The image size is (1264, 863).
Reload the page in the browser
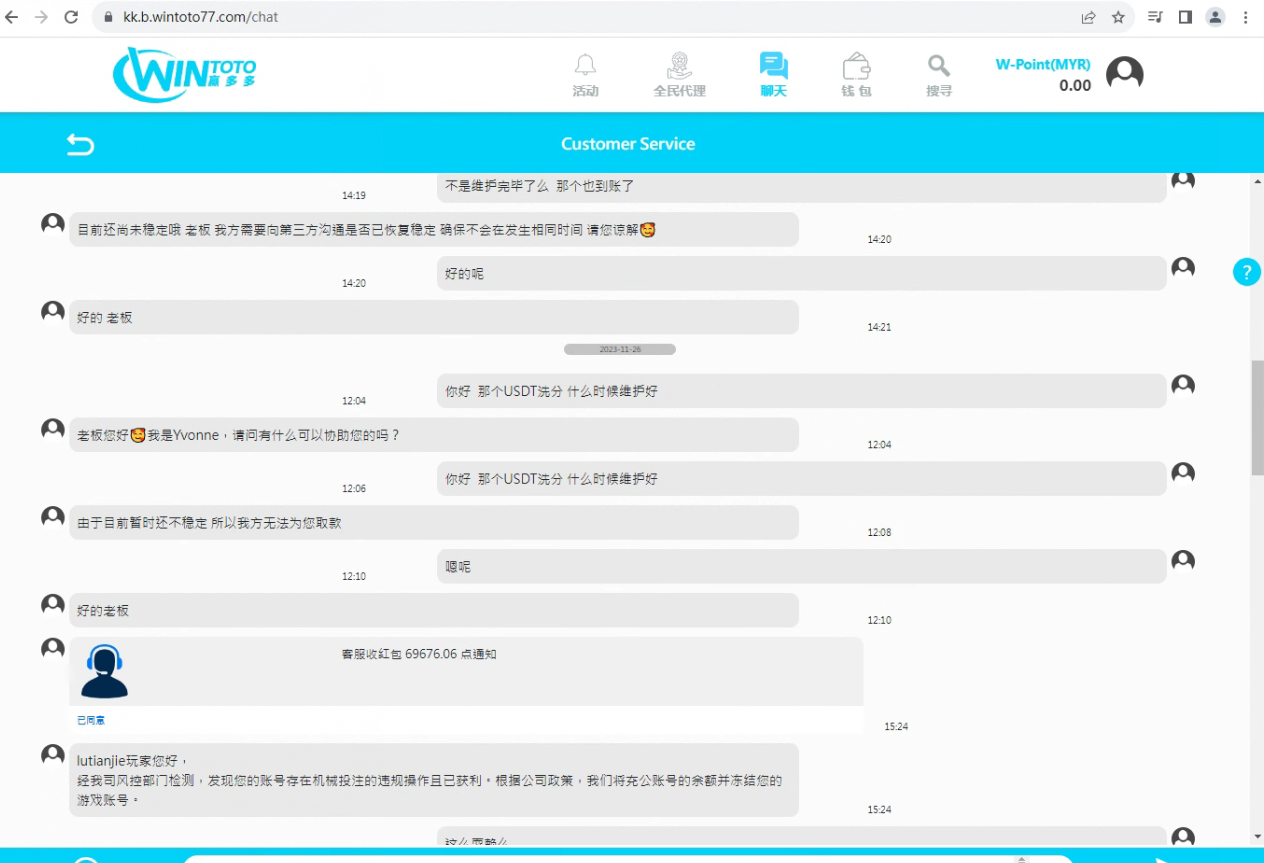(71, 17)
